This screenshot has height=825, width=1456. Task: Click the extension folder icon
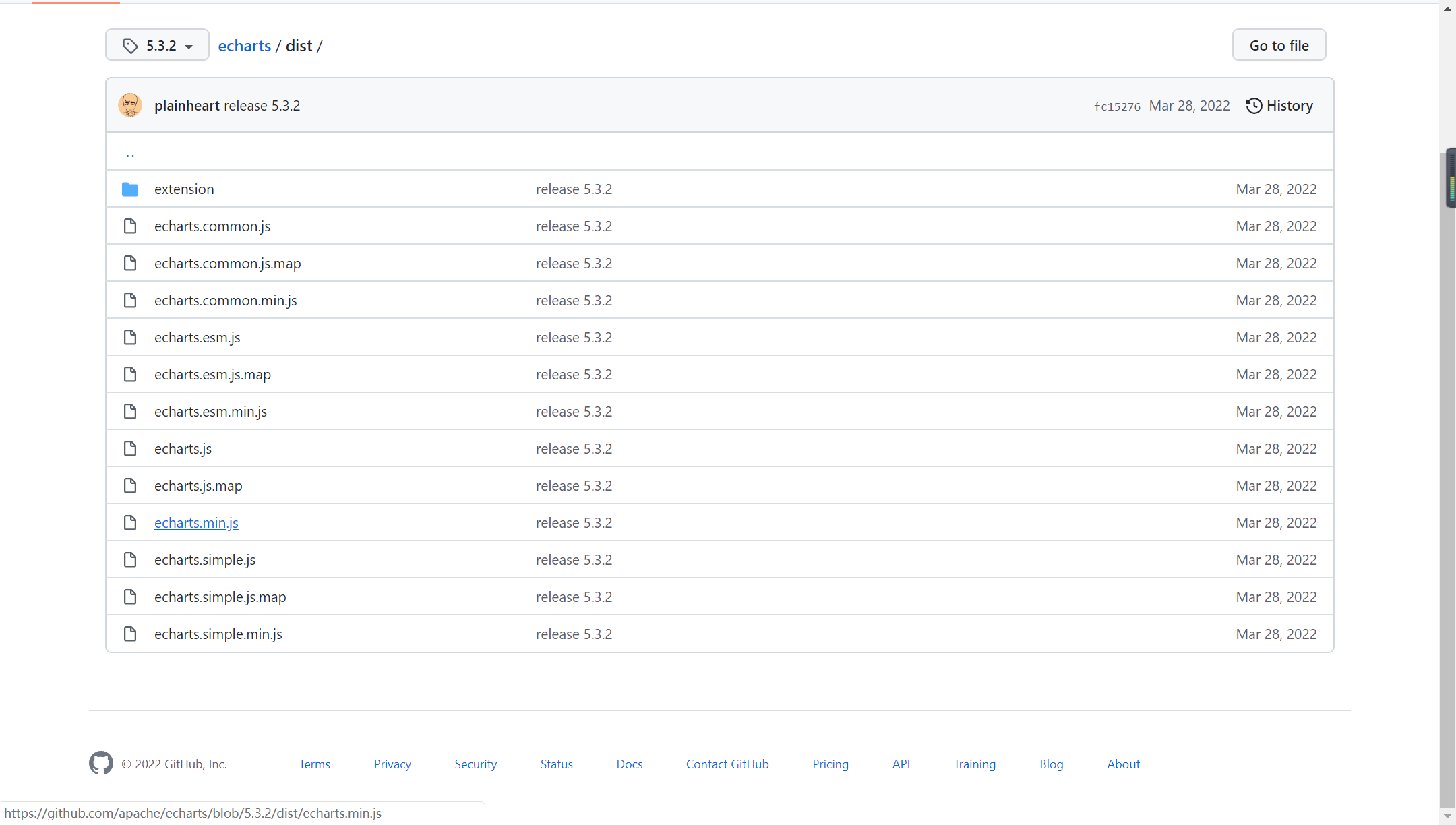coord(130,189)
